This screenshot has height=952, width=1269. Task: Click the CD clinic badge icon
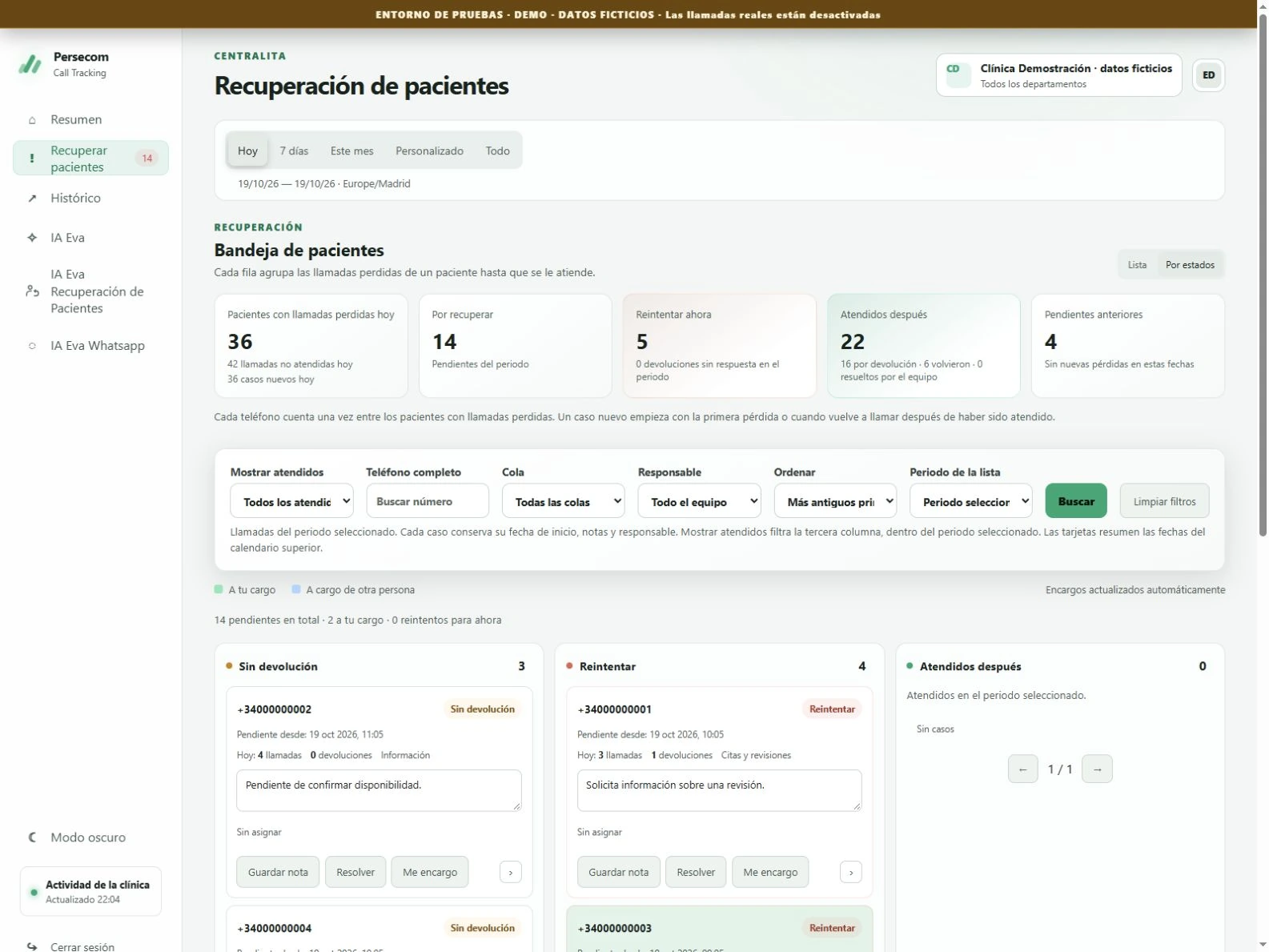[958, 75]
